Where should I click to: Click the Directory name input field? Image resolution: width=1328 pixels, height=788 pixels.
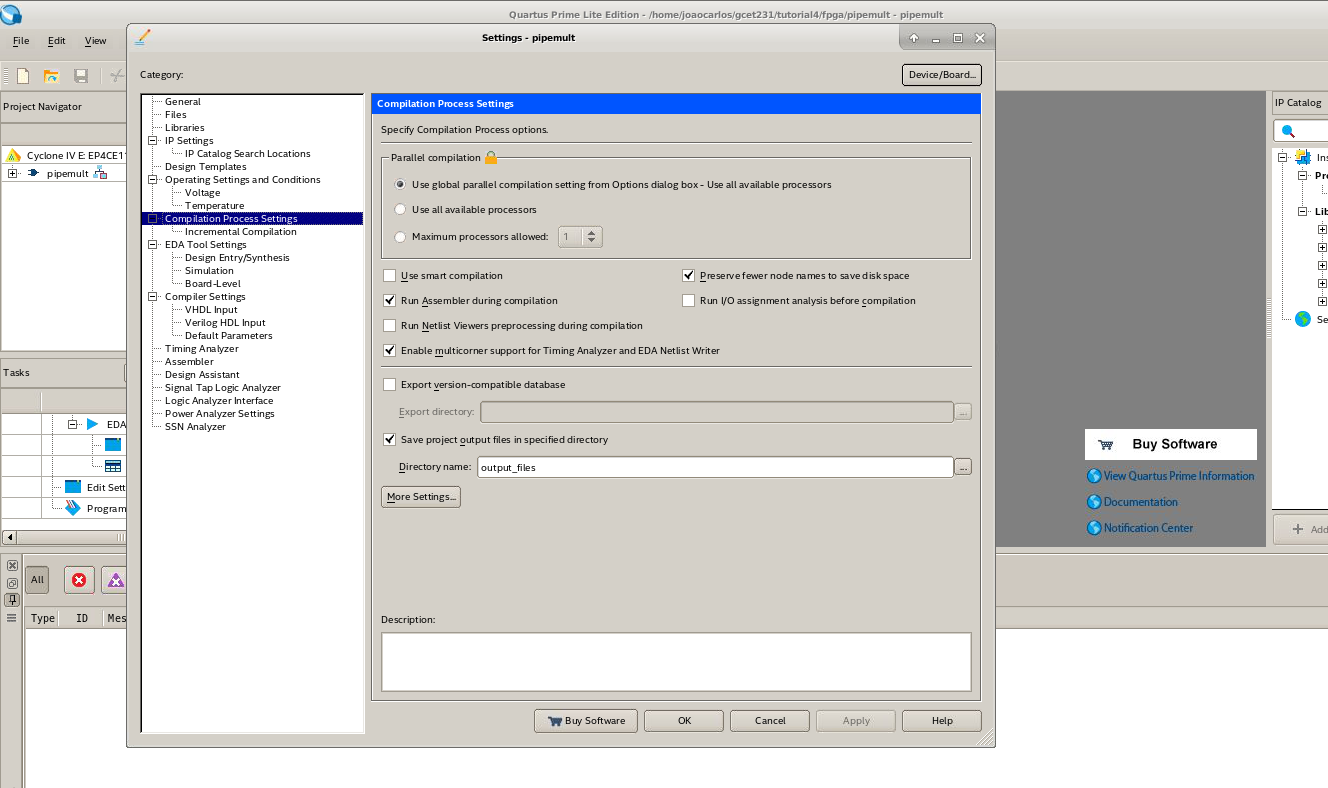pos(715,467)
